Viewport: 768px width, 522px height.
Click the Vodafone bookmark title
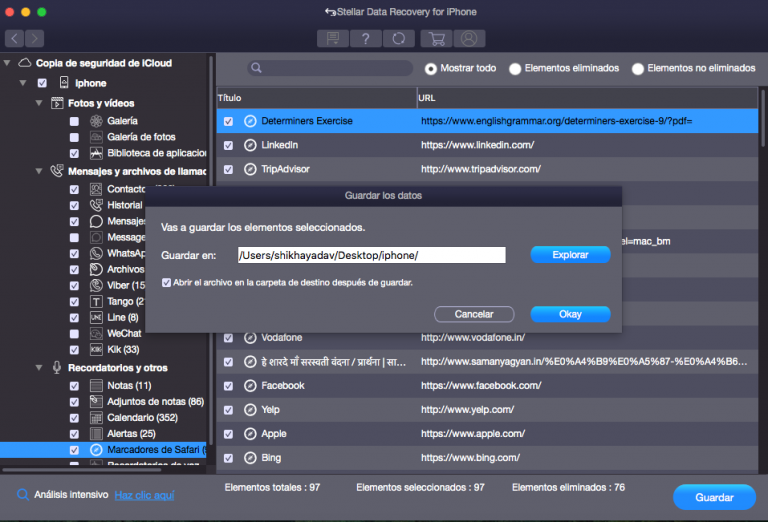[282, 337]
